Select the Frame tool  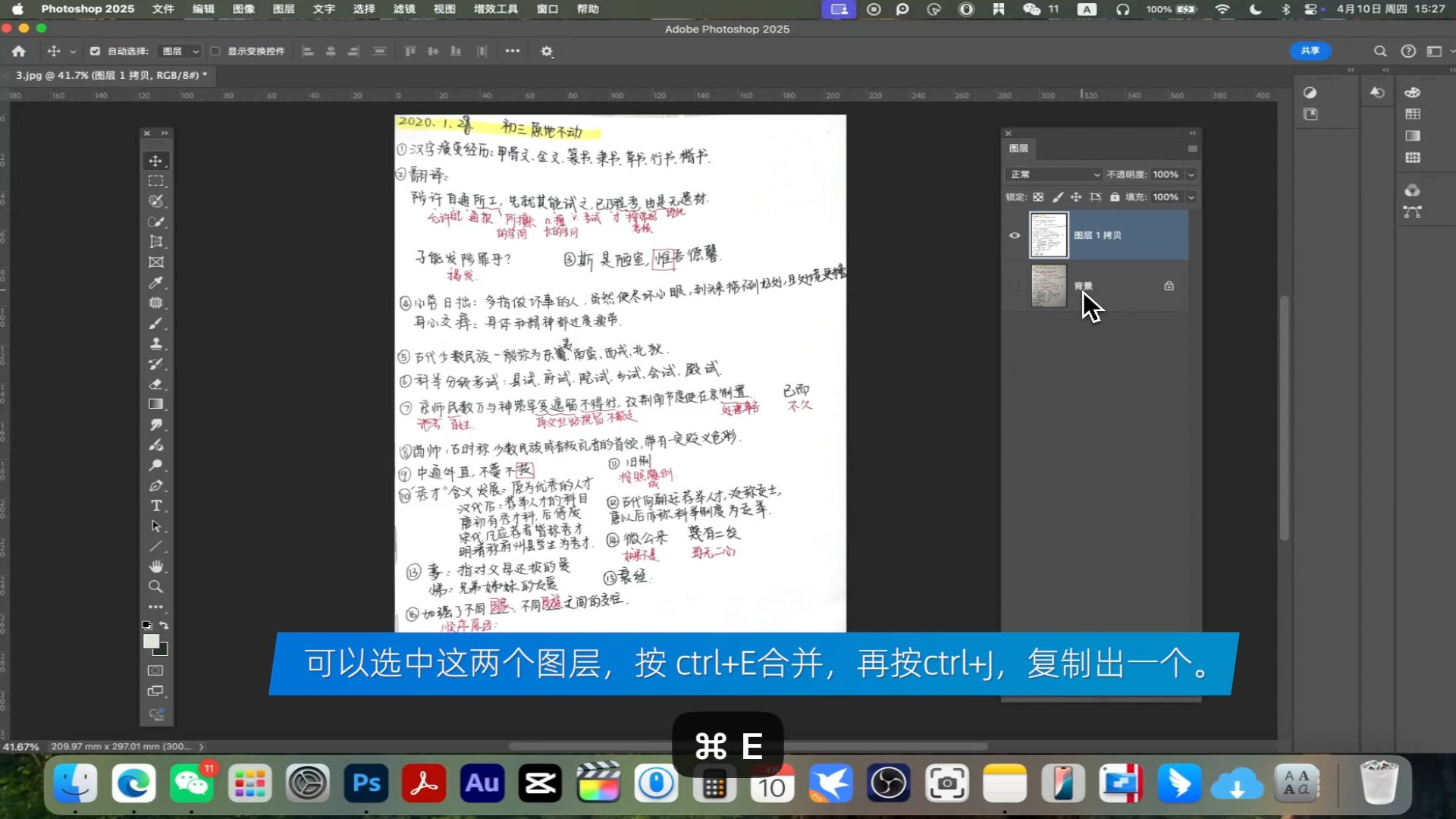coord(155,262)
